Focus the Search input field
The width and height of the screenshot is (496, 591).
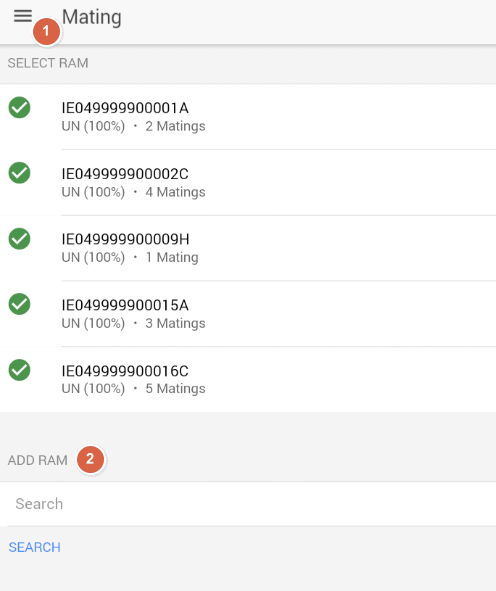point(248,504)
